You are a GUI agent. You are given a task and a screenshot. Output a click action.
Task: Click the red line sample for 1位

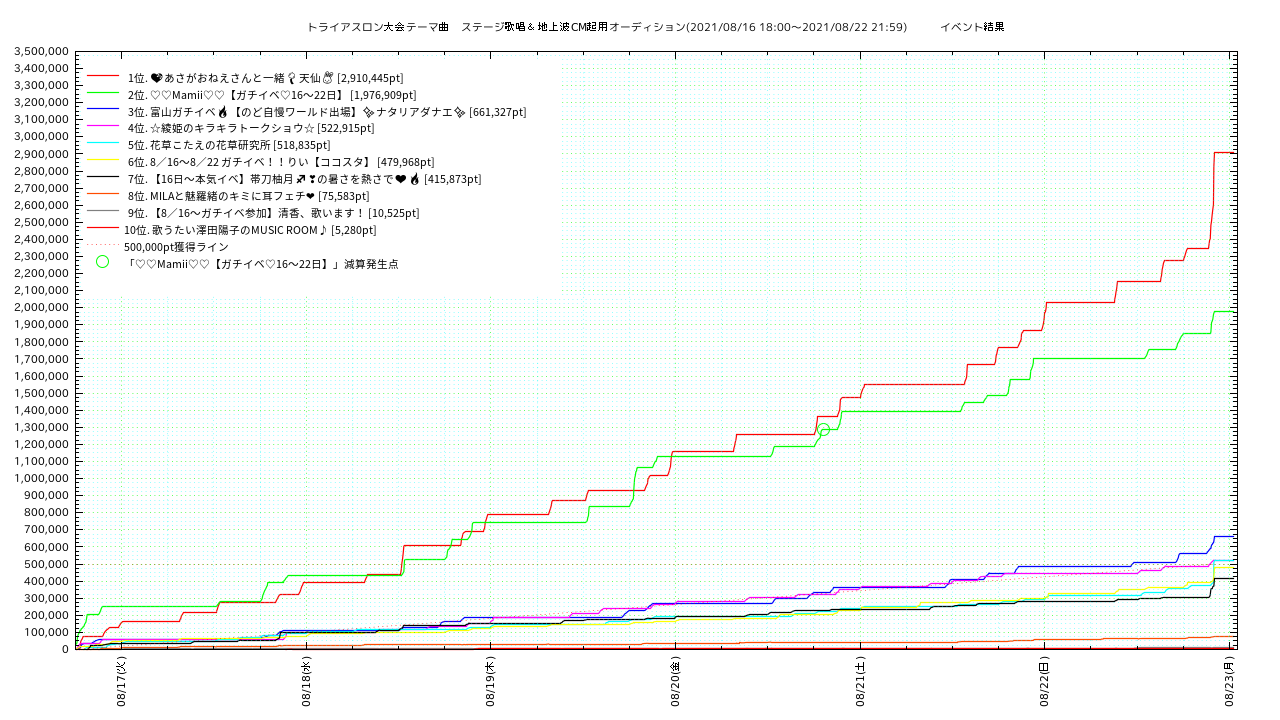(103, 77)
